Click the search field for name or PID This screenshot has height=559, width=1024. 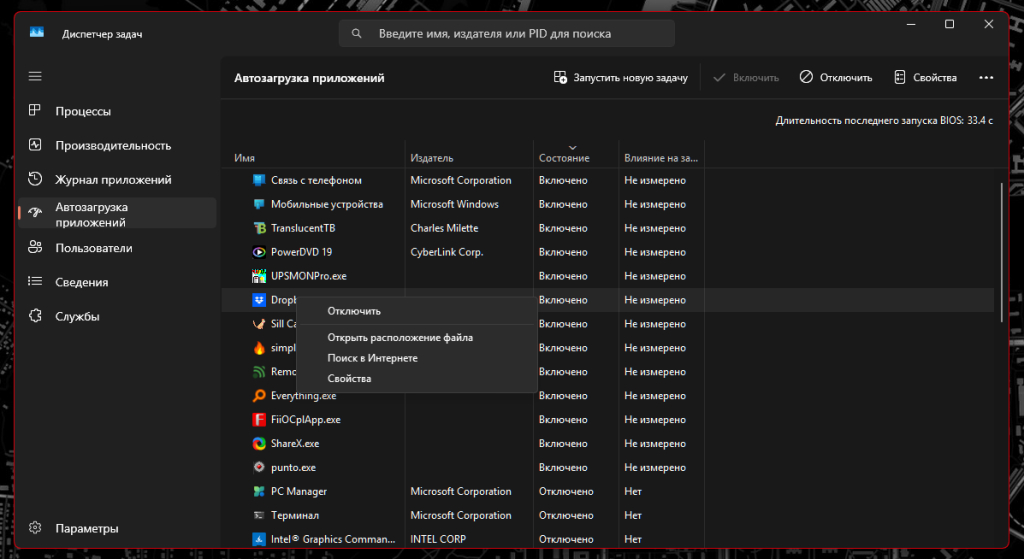click(506, 33)
